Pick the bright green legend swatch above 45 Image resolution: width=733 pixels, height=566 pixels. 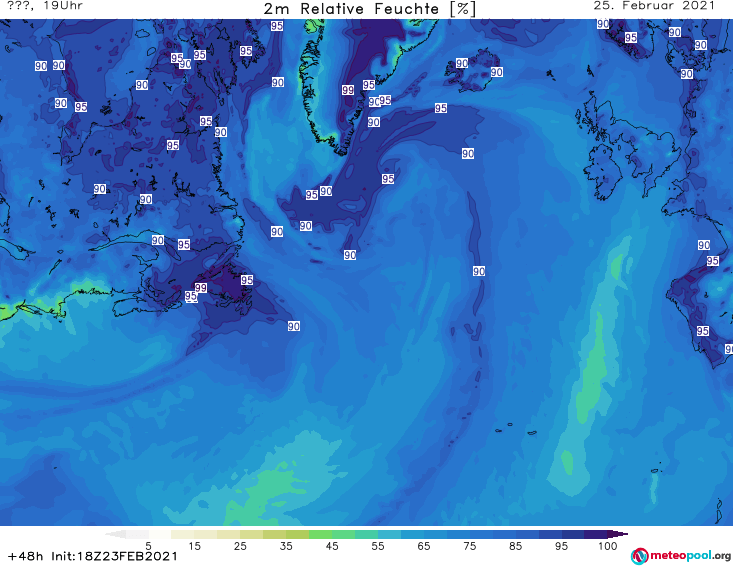coord(320,534)
